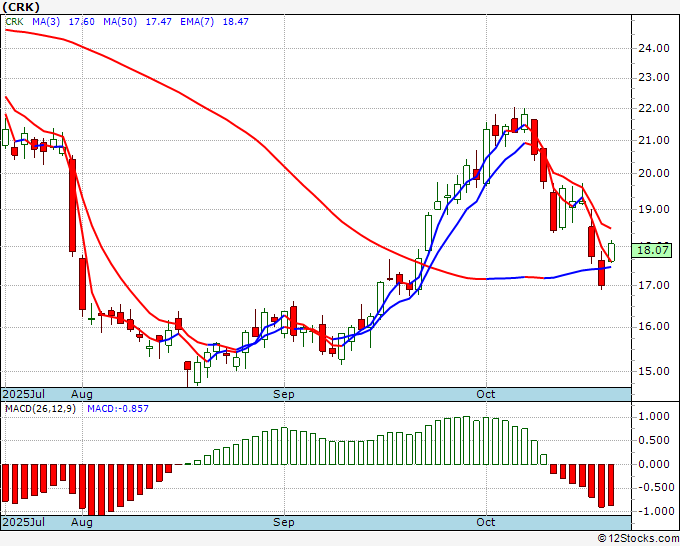Screen dimensions: 680x546
Task: Click the Oct marker on price timeline
Action: pyautogui.click(x=485, y=394)
